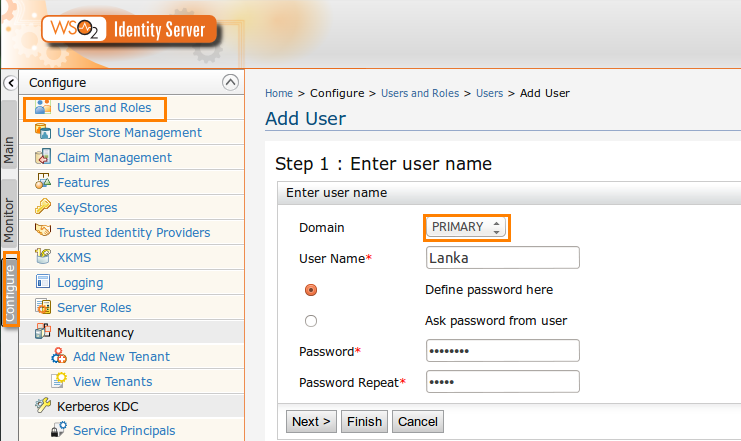Select the KeyStores key icon
The image size is (741, 441).
tap(43, 207)
